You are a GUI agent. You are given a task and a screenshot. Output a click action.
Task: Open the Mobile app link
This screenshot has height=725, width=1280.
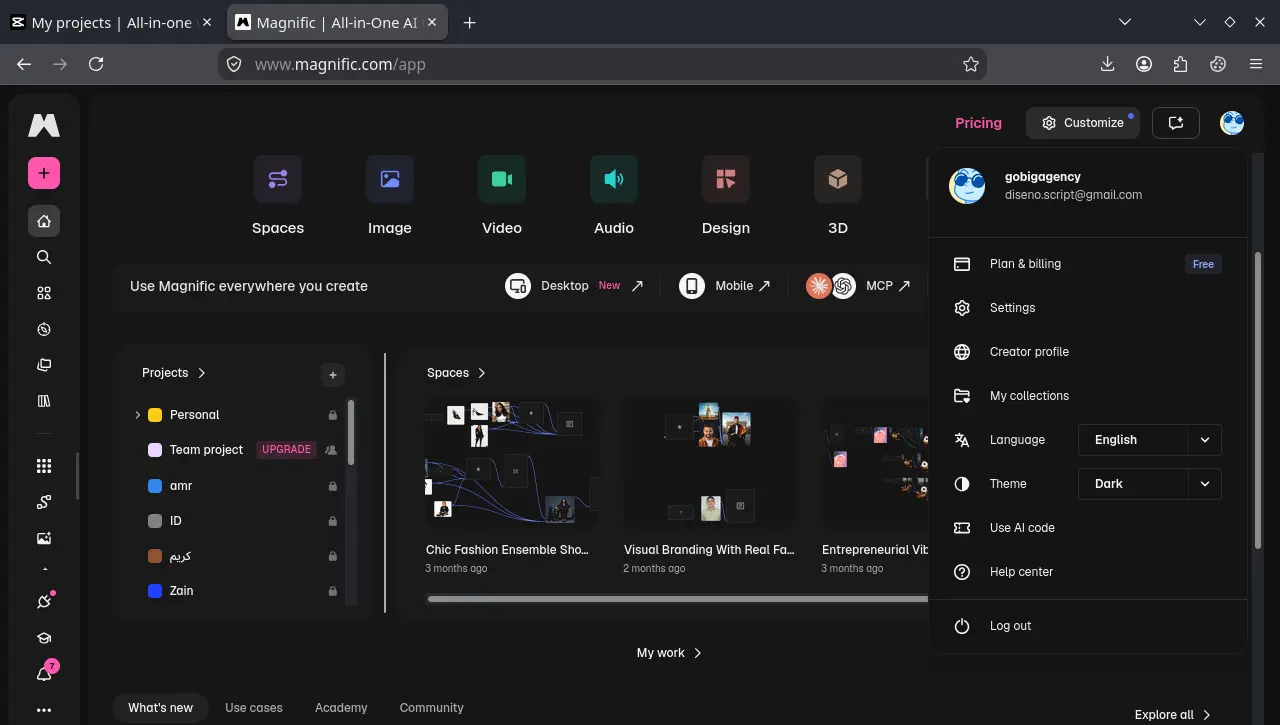pyautogui.click(x=725, y=286)
